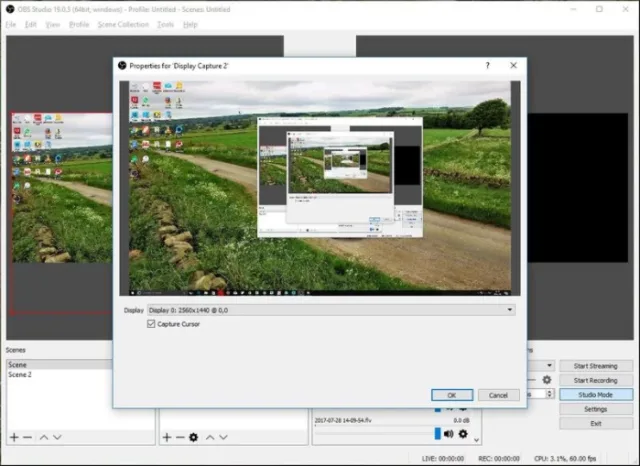The width and height of the screenshot is (640, 466).
Task: Toggle Studio Mode
Action: pos(596,395)
